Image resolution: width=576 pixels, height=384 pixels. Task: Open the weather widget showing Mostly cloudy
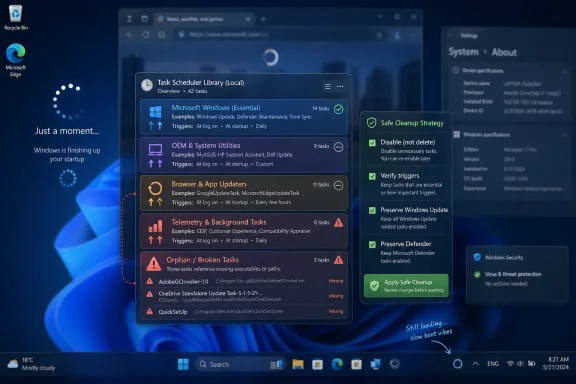31,364
